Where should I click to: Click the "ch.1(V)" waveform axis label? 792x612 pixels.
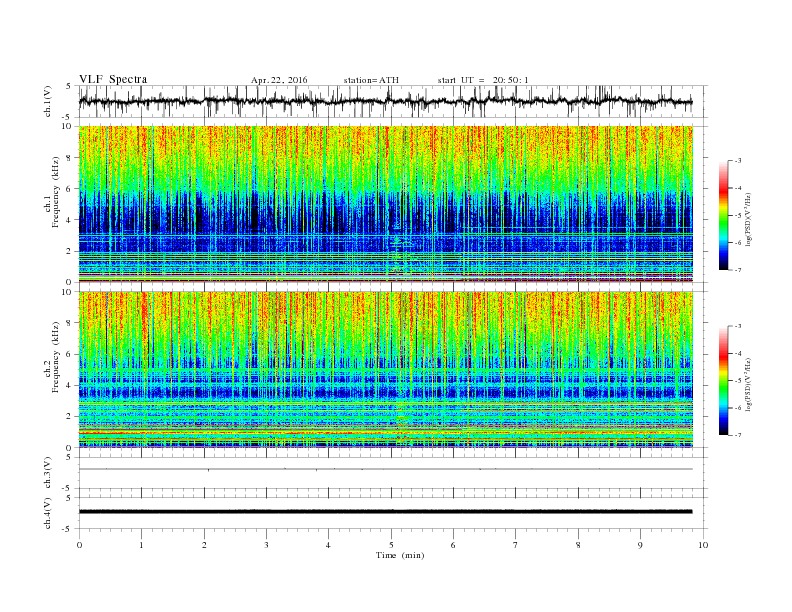click(x=48, y=100)
